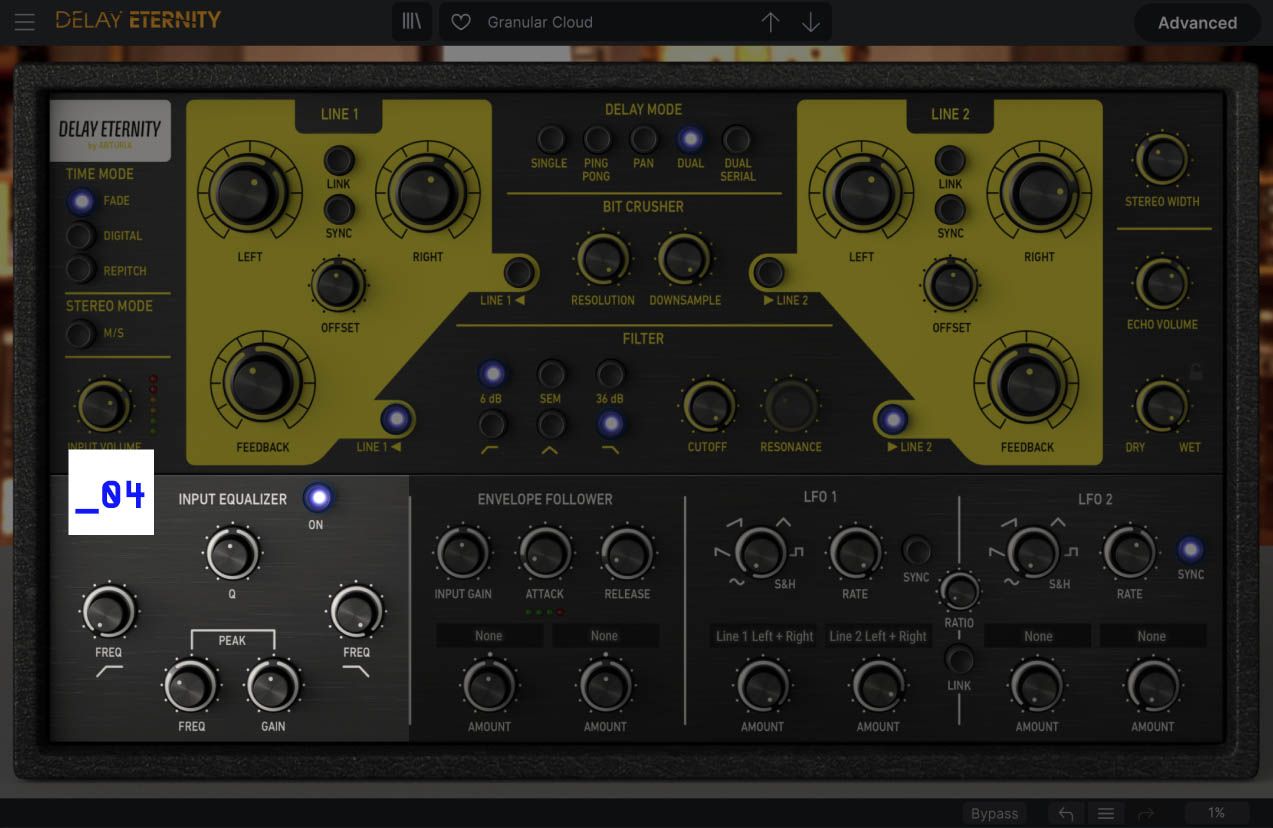This screenshot has width=1273, height=828.
Task: Click the 1% CPU meter
Action: click(1216, 814)
